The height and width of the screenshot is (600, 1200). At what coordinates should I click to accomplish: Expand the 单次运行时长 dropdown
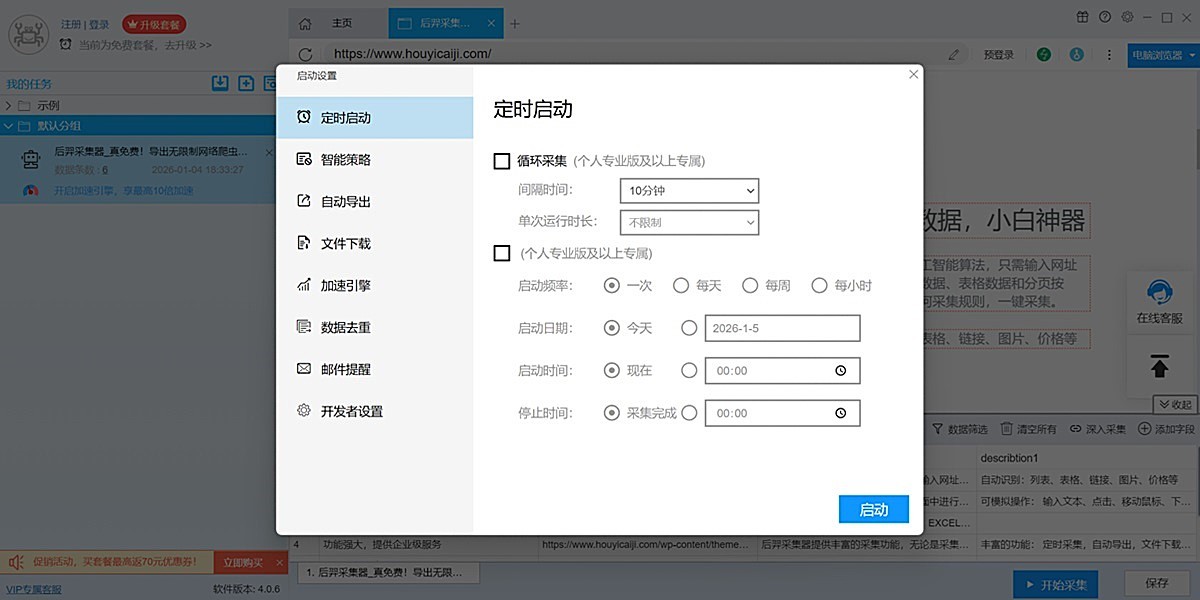[689, 223]
